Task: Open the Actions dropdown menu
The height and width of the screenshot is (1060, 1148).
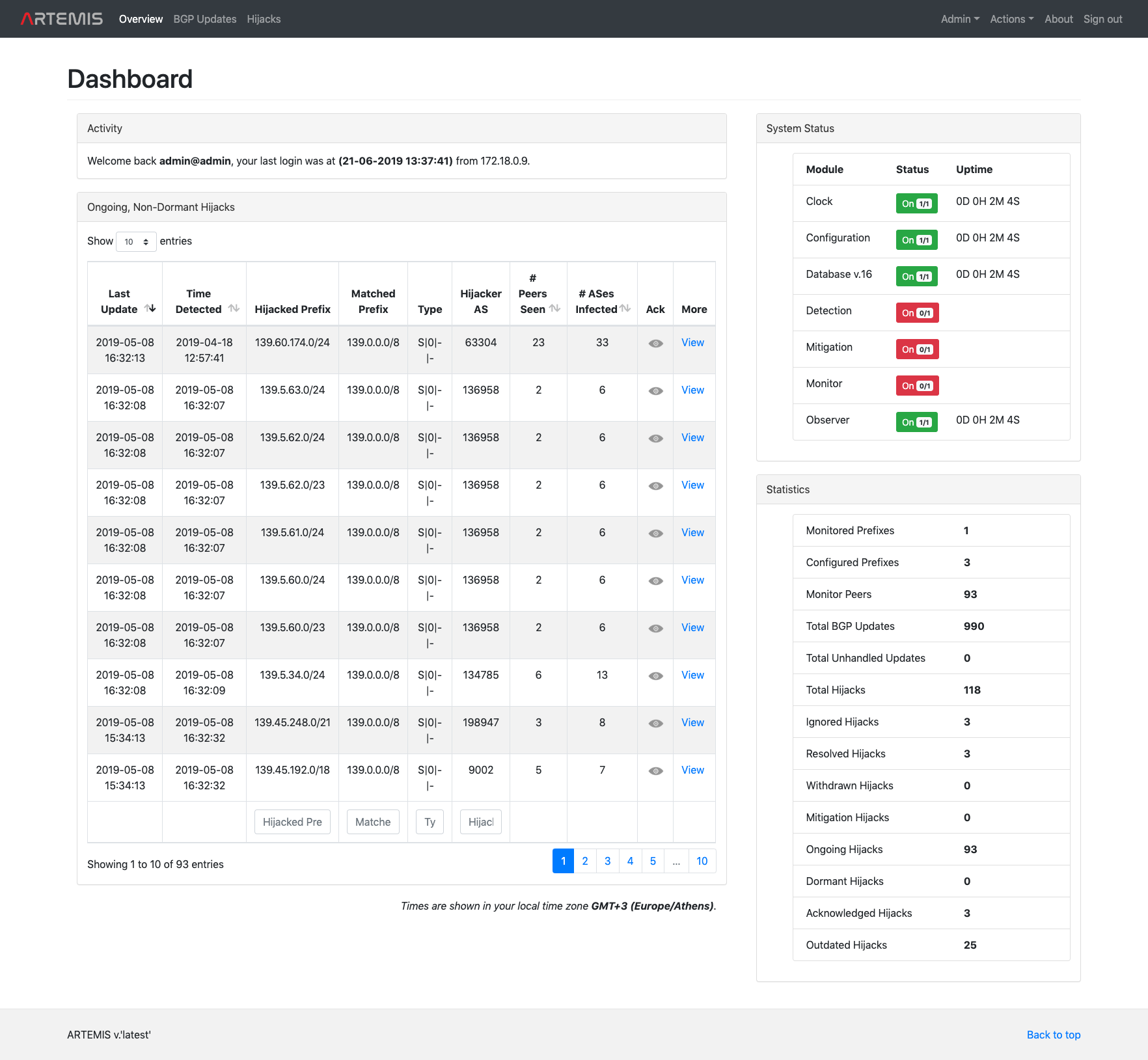Action: (x=1011, y=19)
